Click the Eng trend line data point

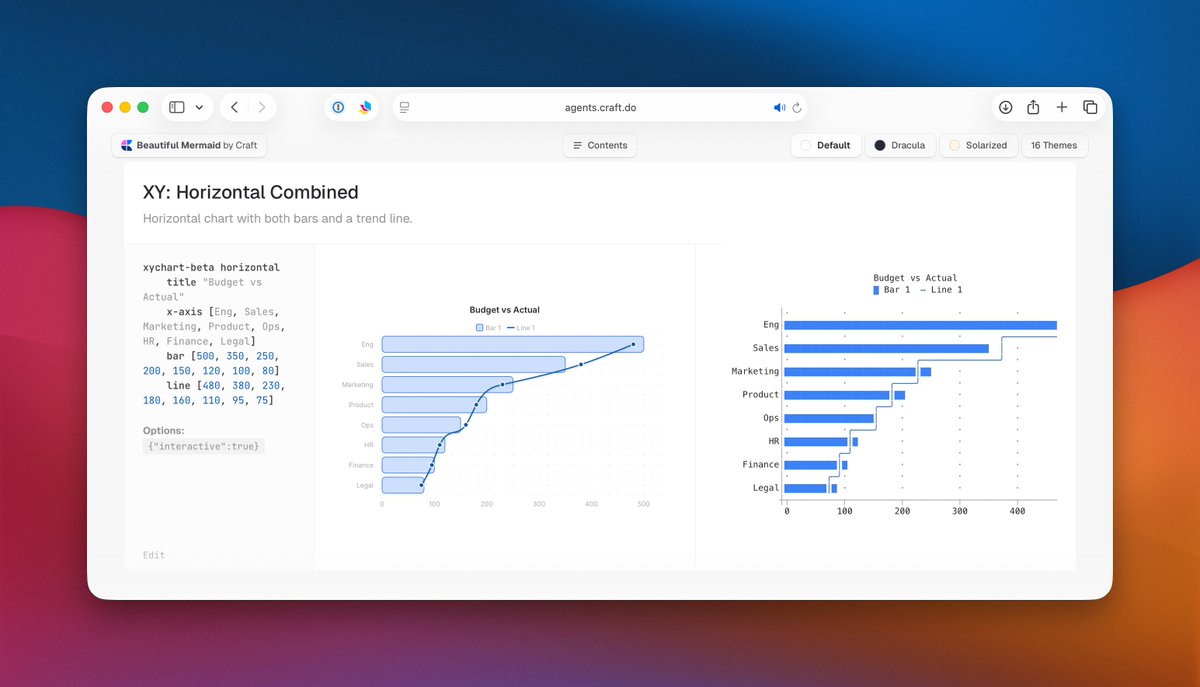(x=633, y=345)
